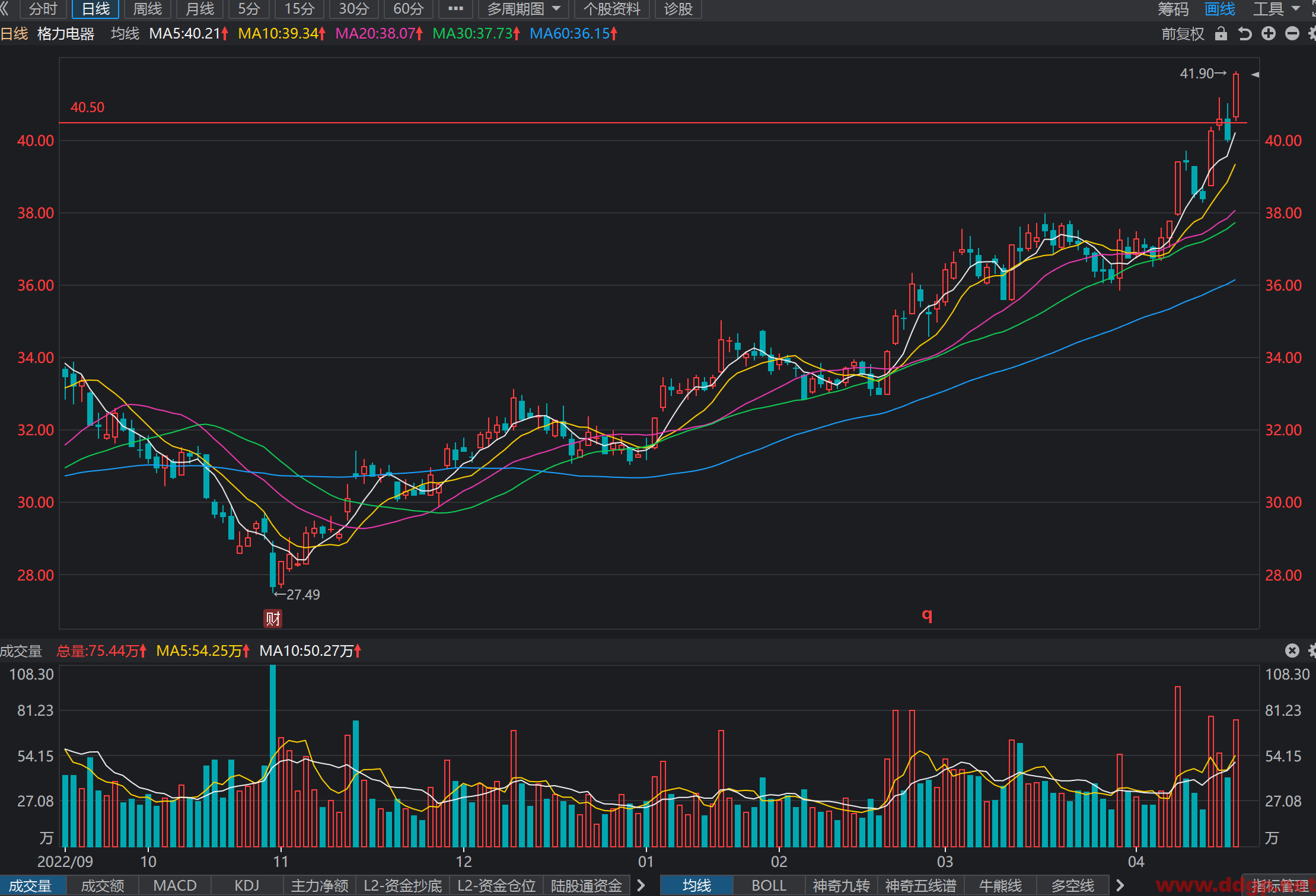Click the undo arrow icon
The image size is (1316, 896).
(x=1245, y=34)
